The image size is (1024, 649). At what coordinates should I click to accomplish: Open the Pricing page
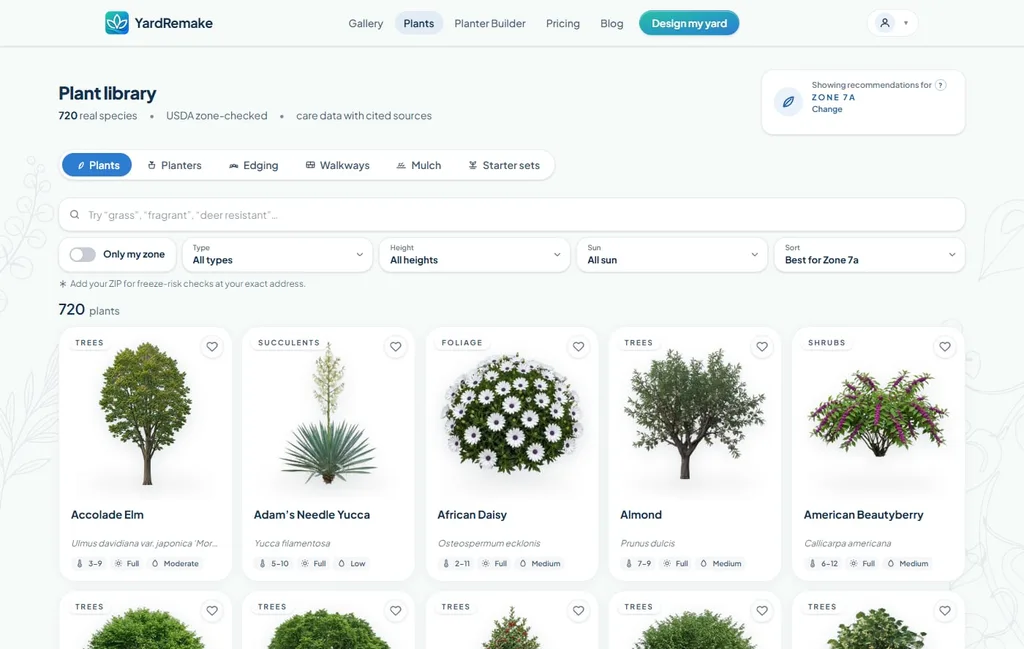(x=563, y=24)
